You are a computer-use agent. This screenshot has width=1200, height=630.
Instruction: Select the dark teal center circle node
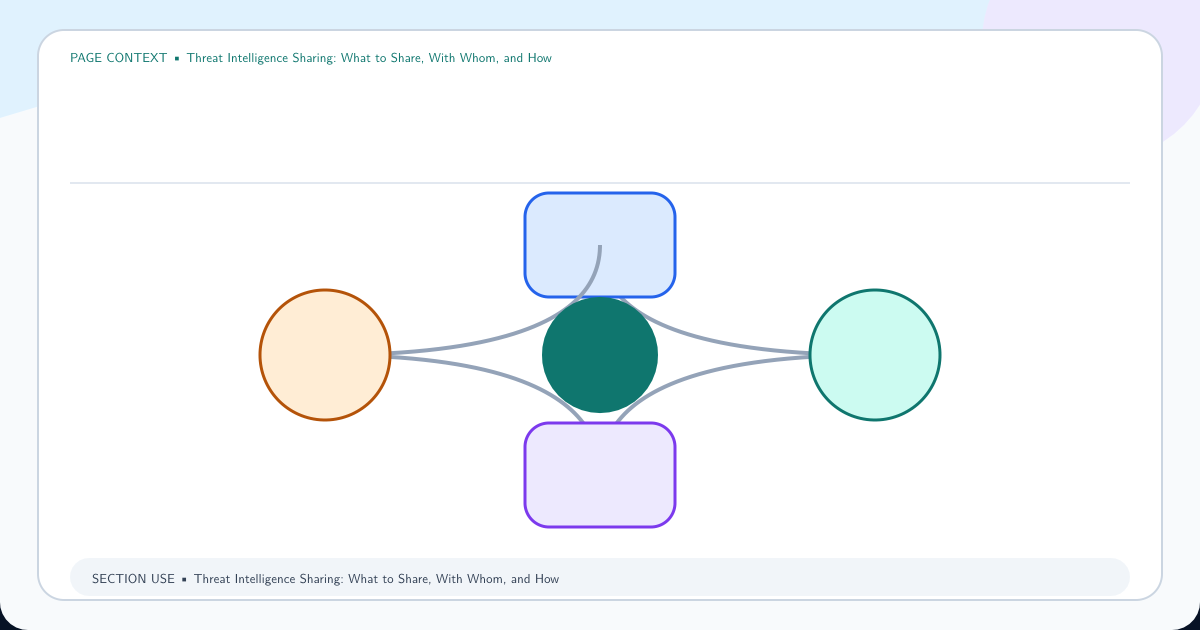point(600,355)
